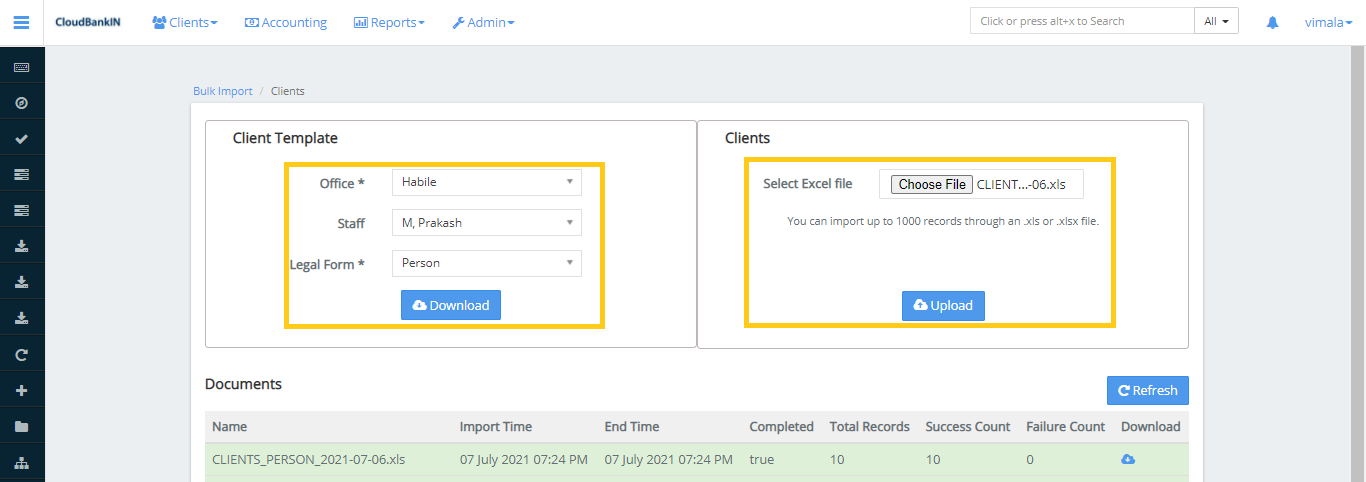
Task: Focus the top search input field
Action: pos(1081,21)
